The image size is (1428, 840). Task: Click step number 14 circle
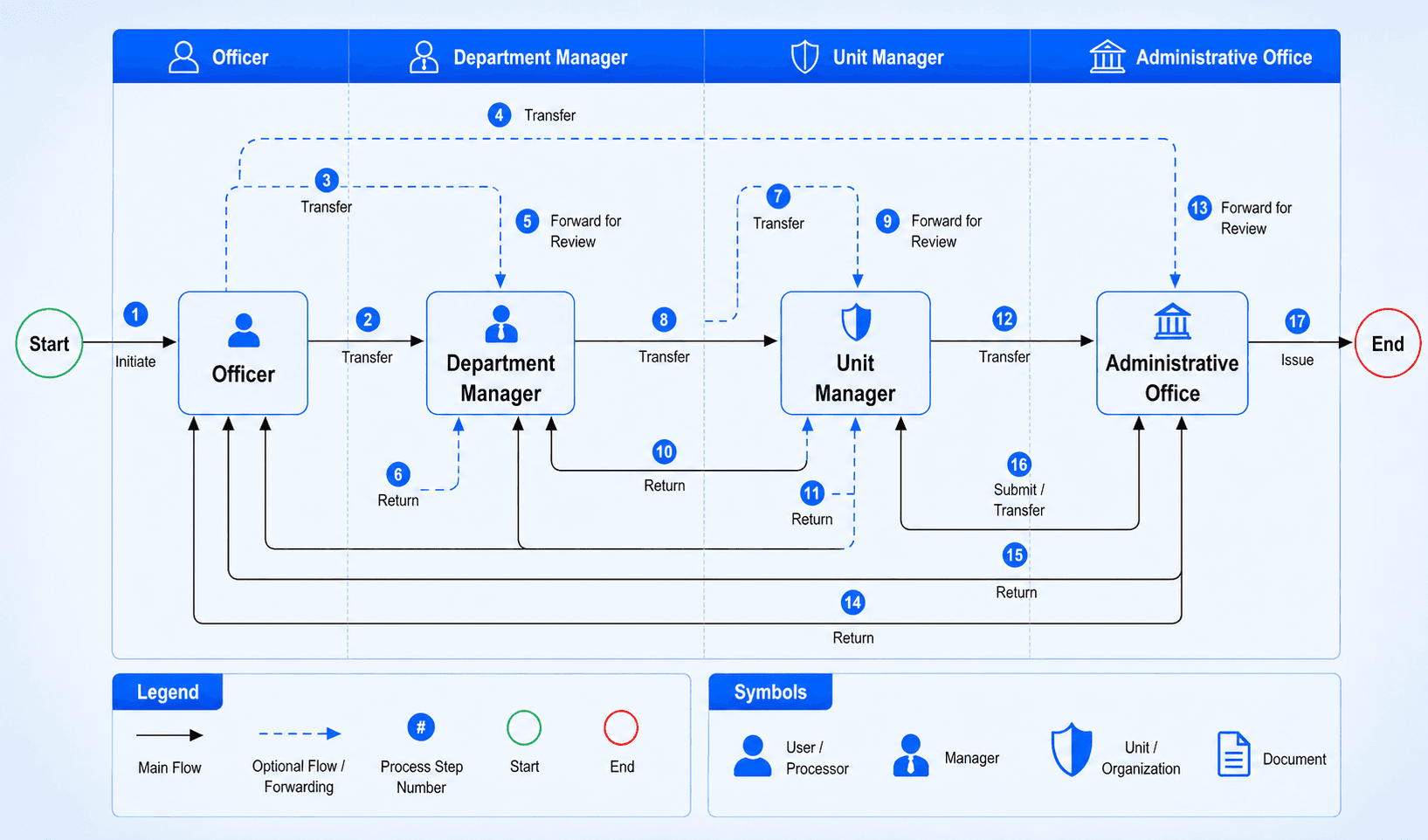point(852,602)
